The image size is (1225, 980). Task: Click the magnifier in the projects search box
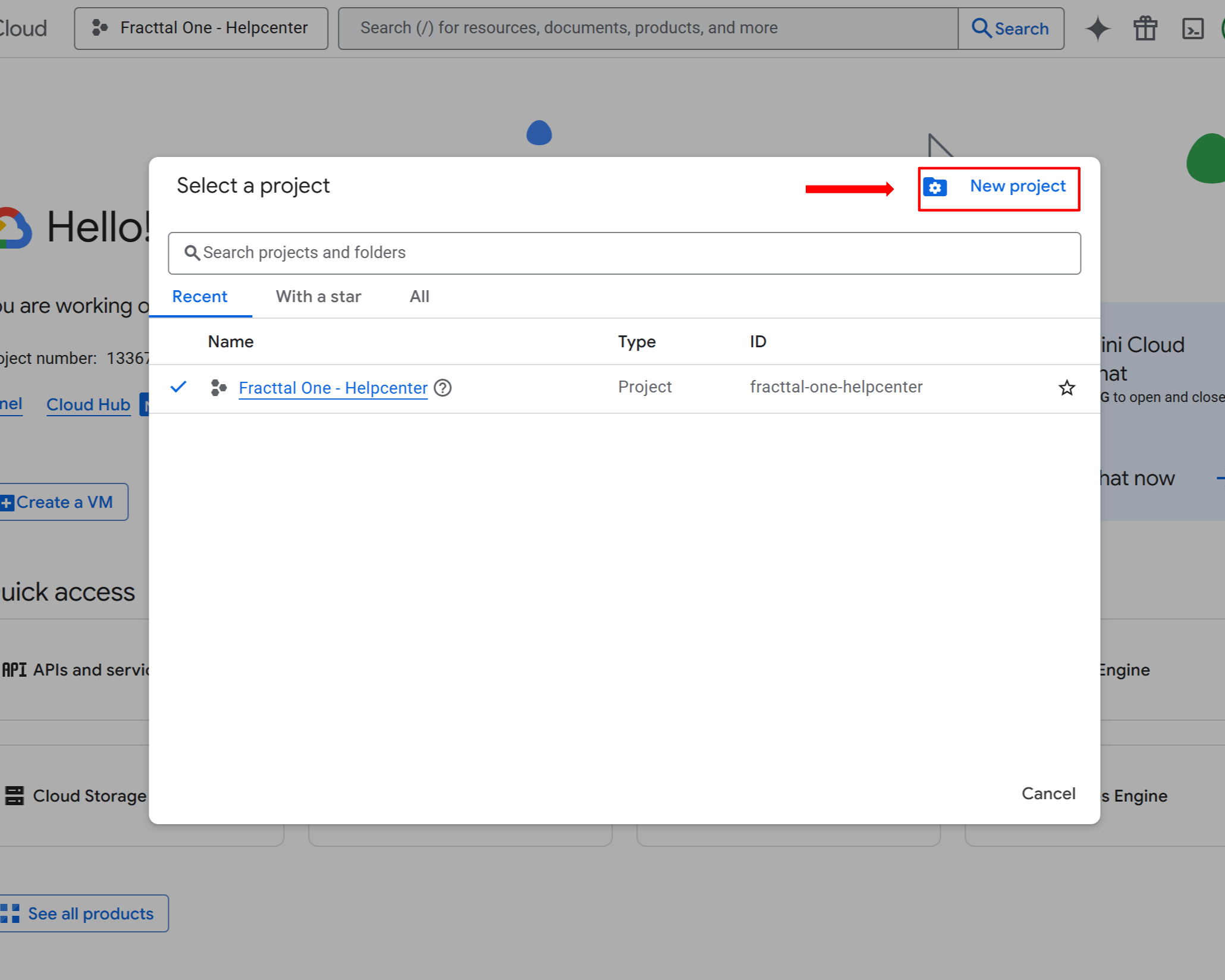tap(191, 253)
